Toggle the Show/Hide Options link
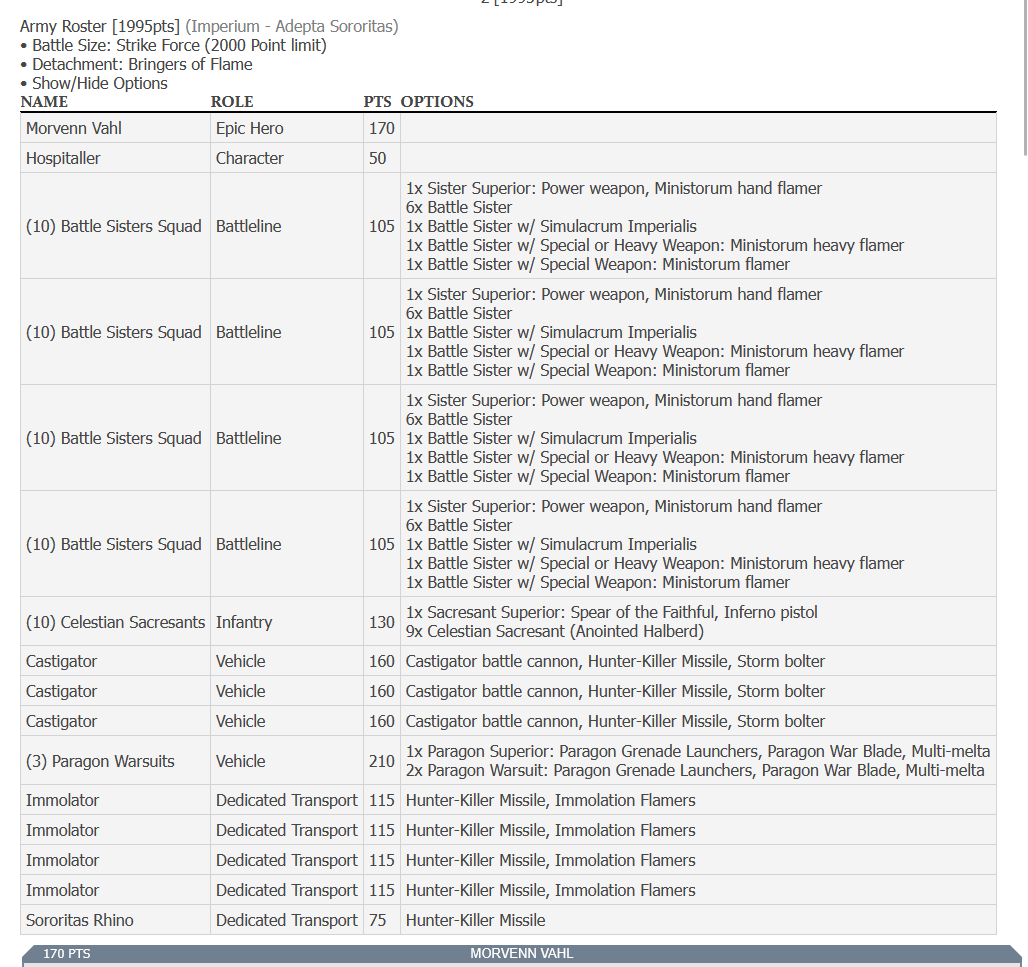 click(x=100, y=83)
